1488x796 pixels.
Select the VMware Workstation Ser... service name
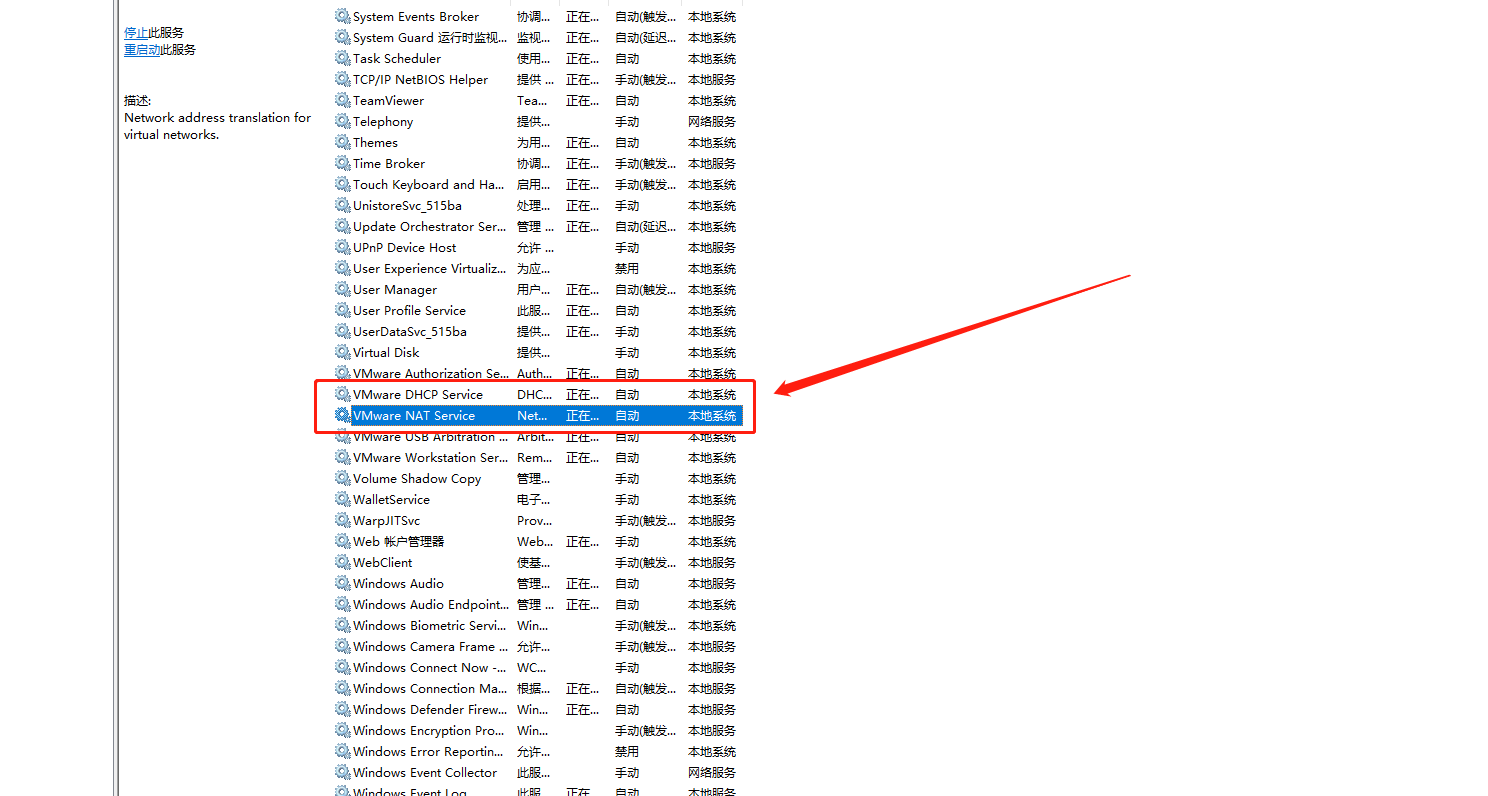click(x=430, y=458)
